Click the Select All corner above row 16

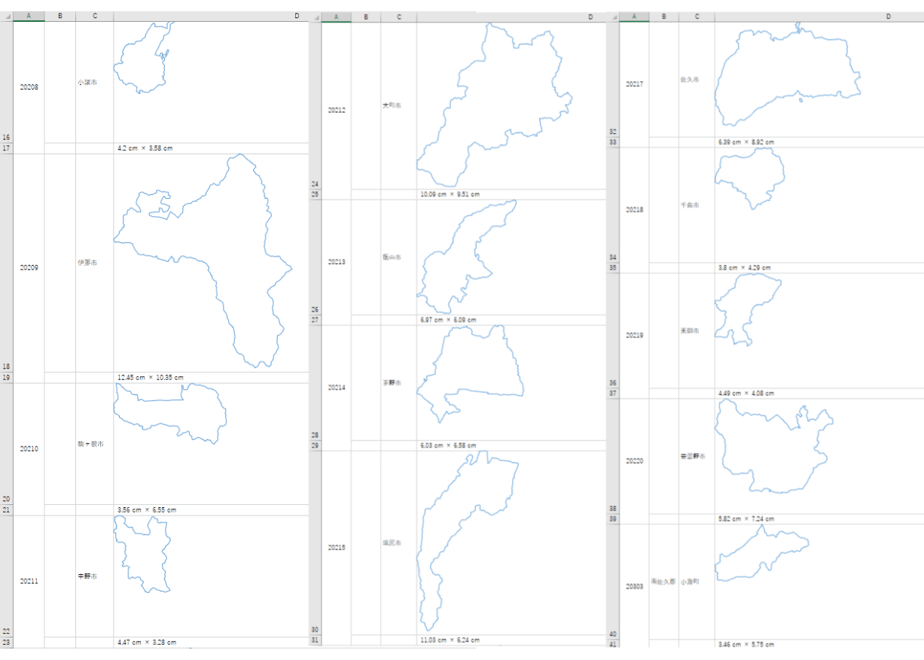click(6, 16)
